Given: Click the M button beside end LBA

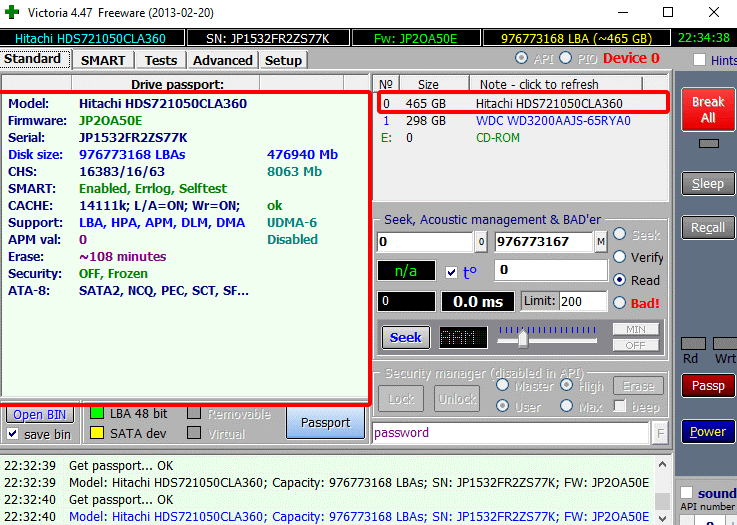Looking at the screenshot, I should [x=600, y=242].
